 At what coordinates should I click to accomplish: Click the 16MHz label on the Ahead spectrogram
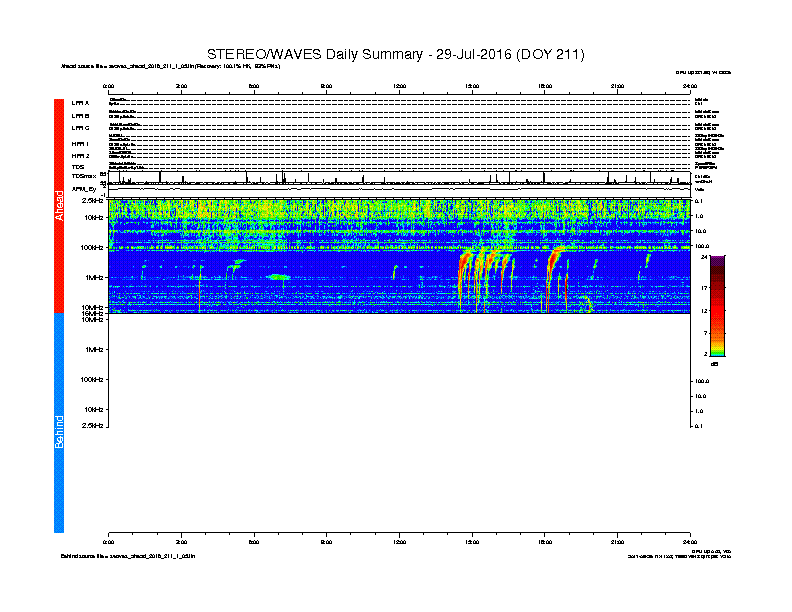93,314
